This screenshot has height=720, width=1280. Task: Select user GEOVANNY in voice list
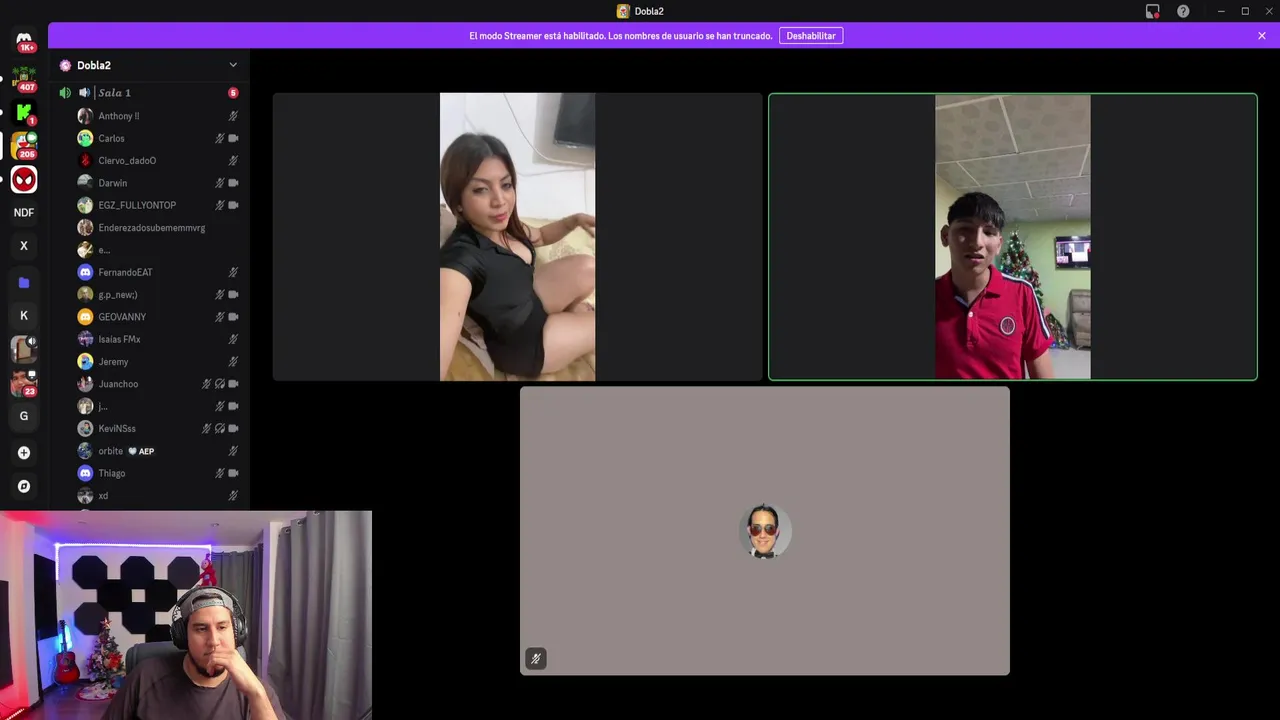coord(158,317)
